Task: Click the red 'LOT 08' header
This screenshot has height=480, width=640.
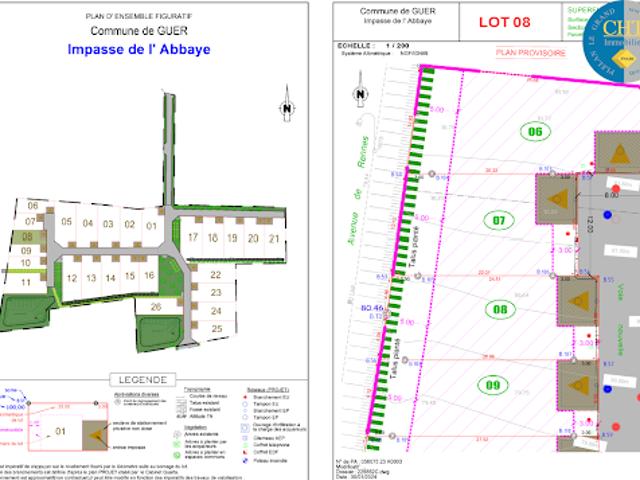Action: pos(504,22)
